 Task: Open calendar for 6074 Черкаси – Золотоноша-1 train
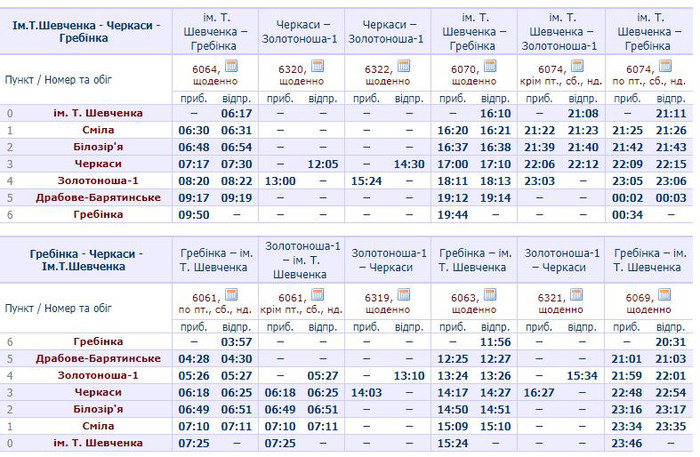point(576,66)
